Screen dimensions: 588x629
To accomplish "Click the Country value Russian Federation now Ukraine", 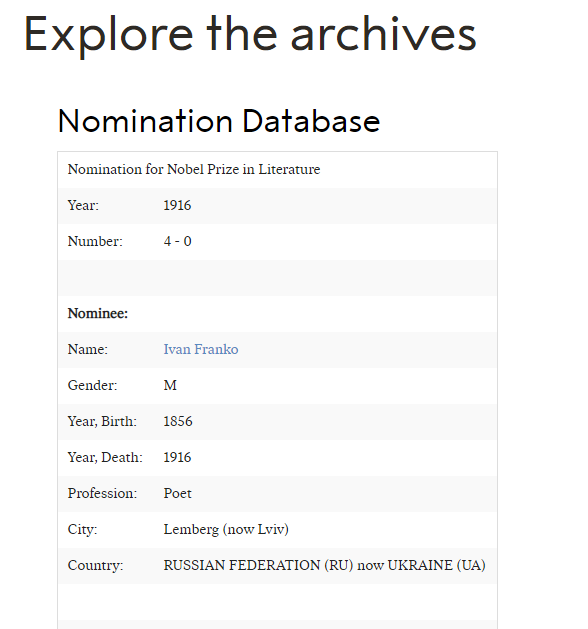I will [324, 565].
